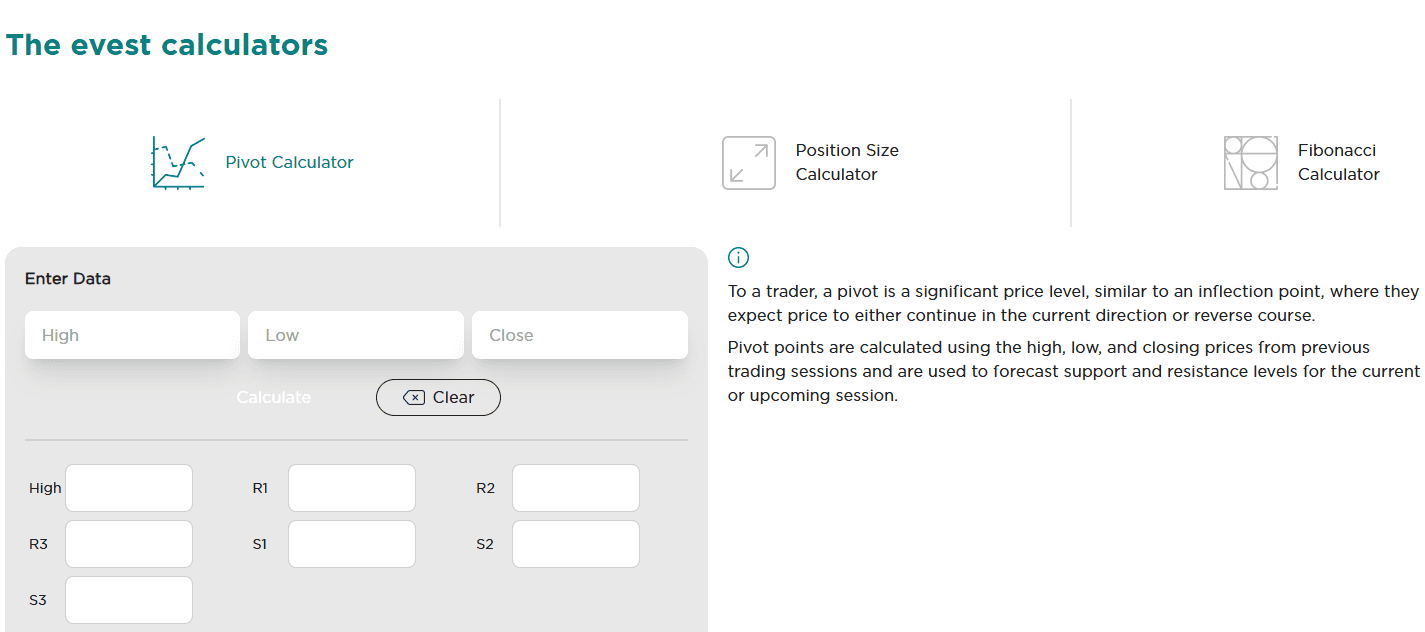1425x632 pixels.
Task: Switch to Pivot Calculator tab
Action: point(289,163)
